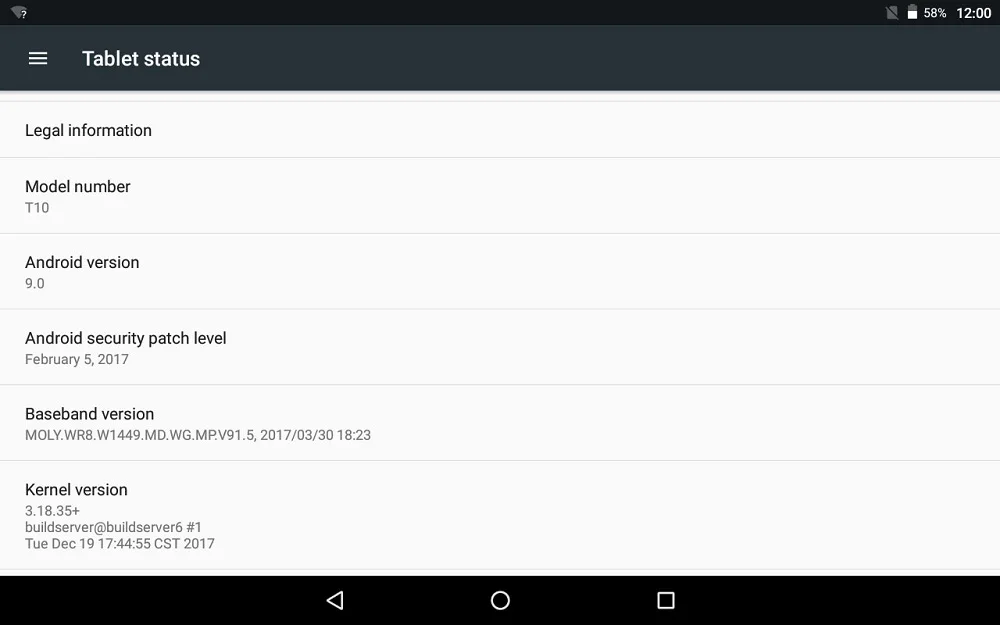Tap the Wi-Fi status icon
1000x625 pixels.
tap(19, 13)
